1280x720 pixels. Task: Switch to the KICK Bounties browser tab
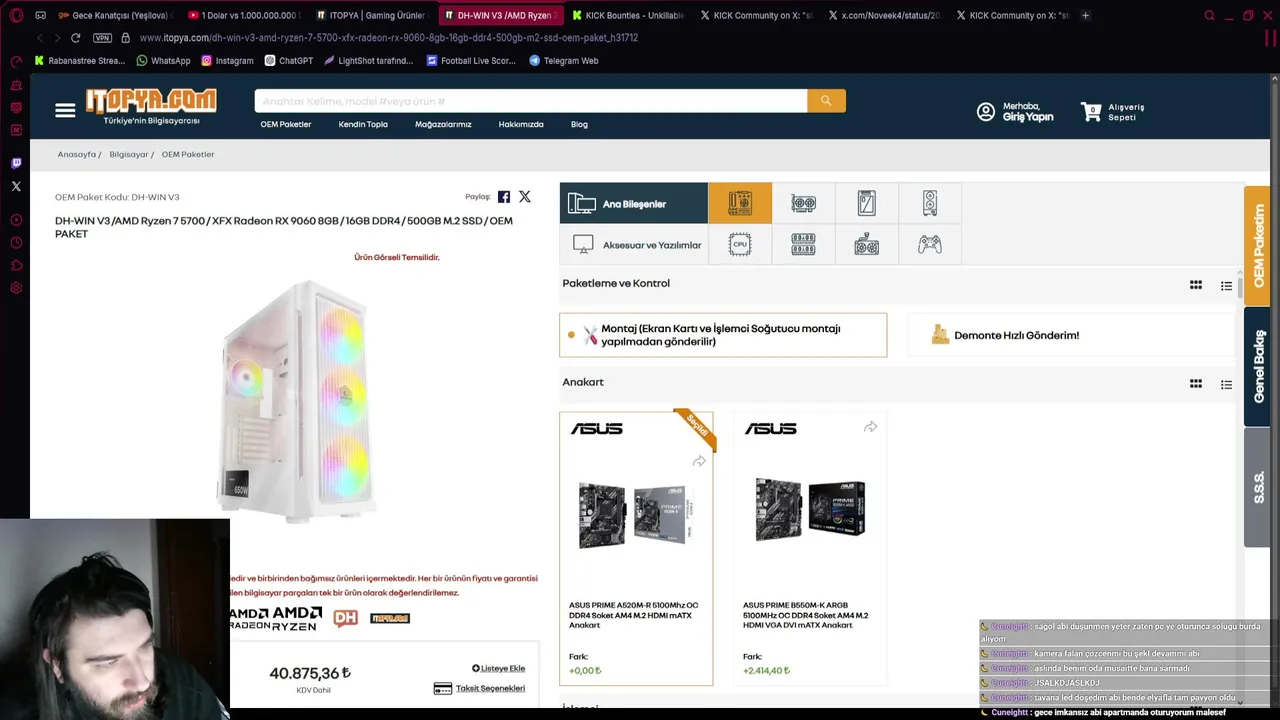628,15
